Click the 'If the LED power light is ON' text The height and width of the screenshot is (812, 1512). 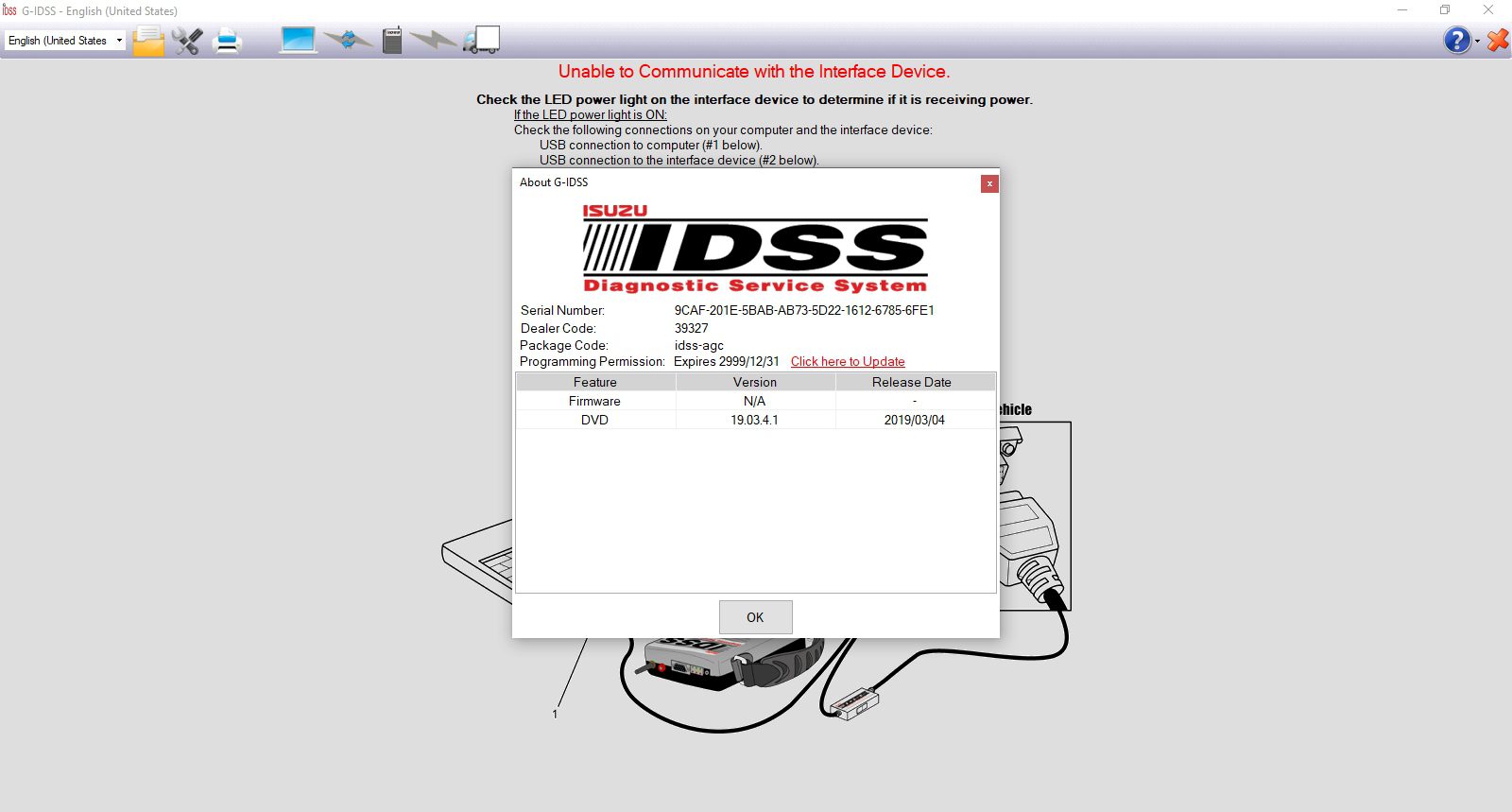click(x=591, y=114)
